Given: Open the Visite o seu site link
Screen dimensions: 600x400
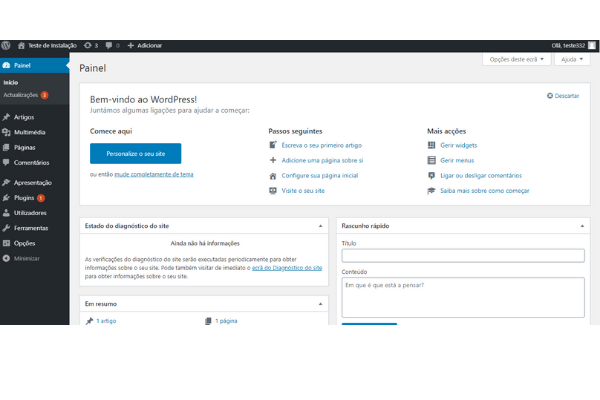Looking at the screenshot, I should coord(303,191).
